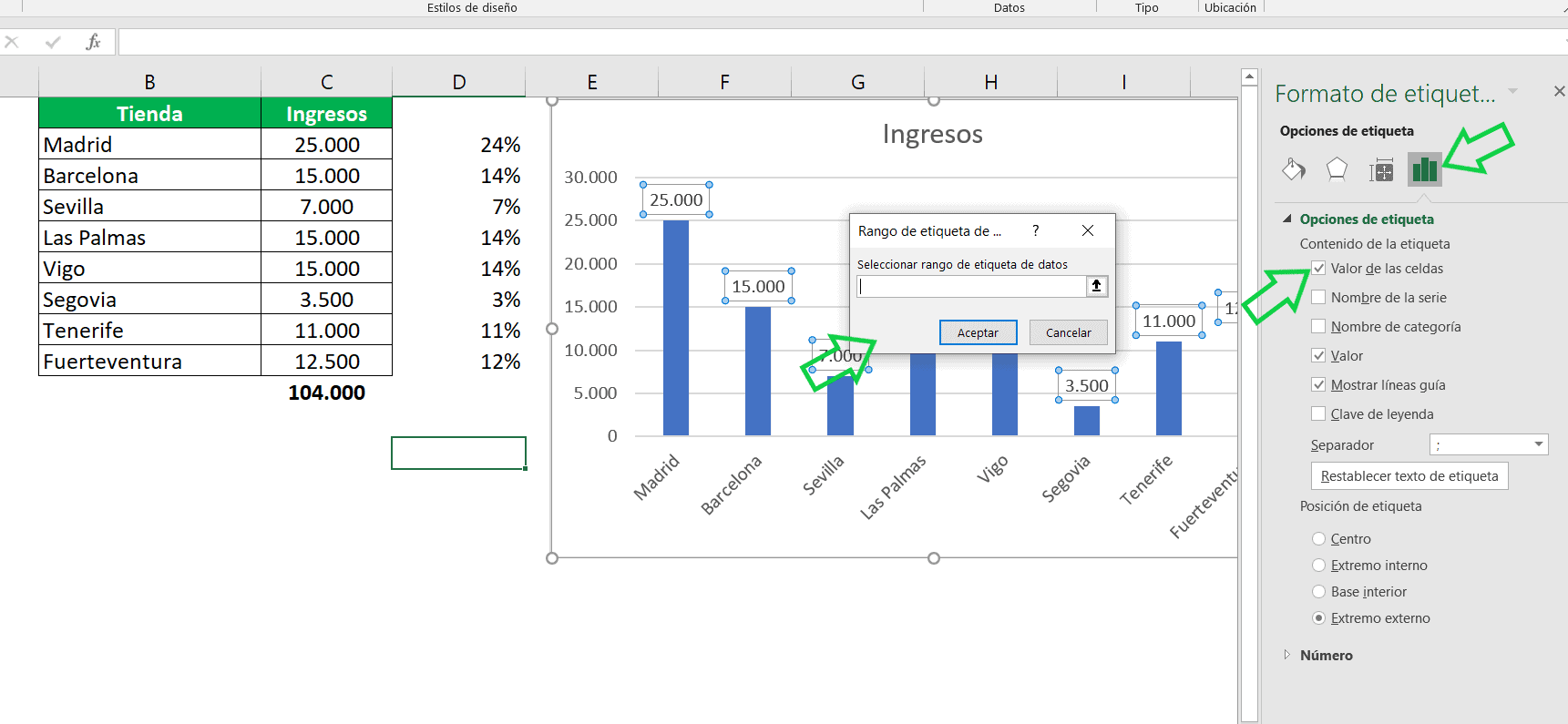Viewport: 1568px width, 724px height.
Task: Click the scroll up arrow
Action: 1250,77
